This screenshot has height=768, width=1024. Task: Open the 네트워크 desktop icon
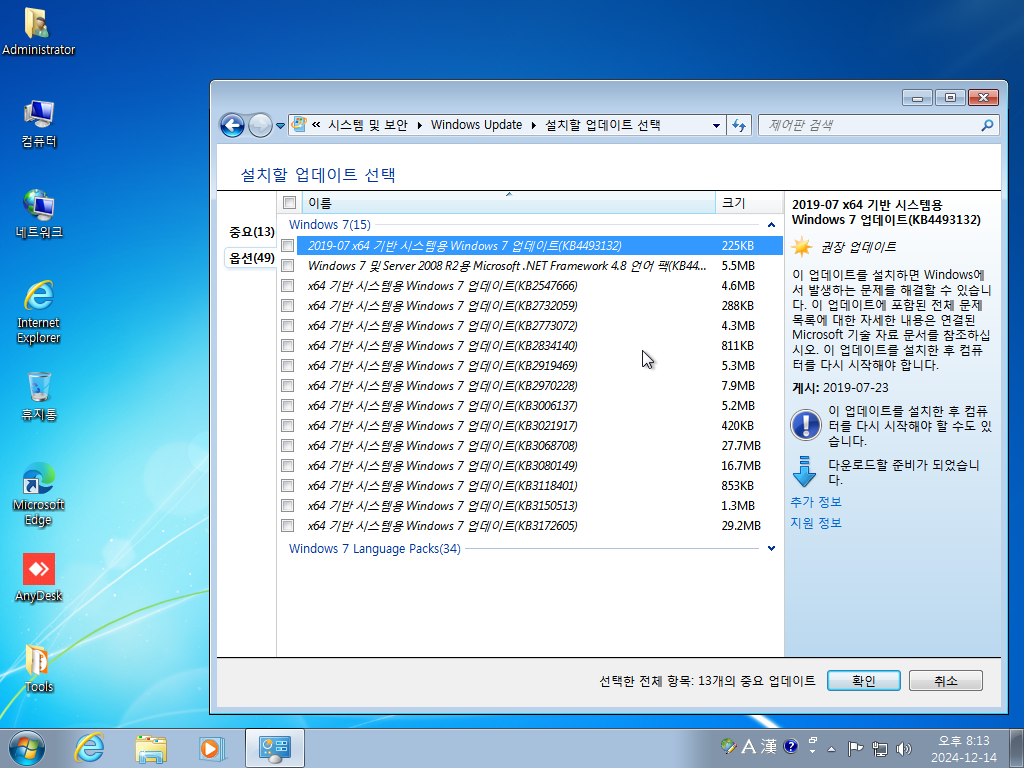point(39,214)
